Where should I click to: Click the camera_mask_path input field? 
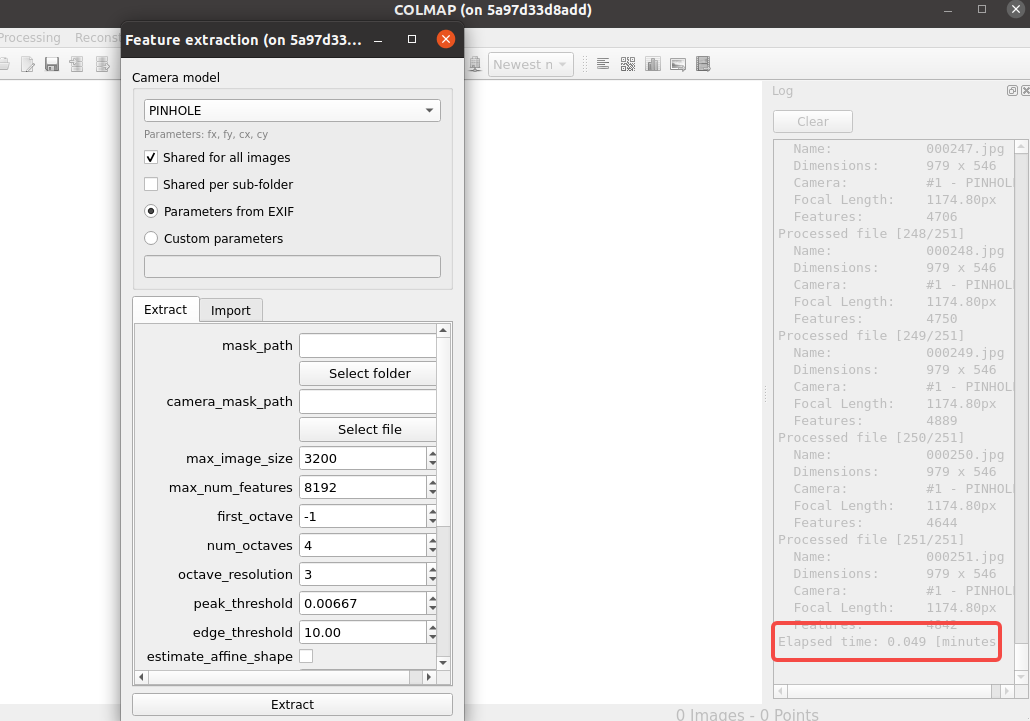click(368, 401)
